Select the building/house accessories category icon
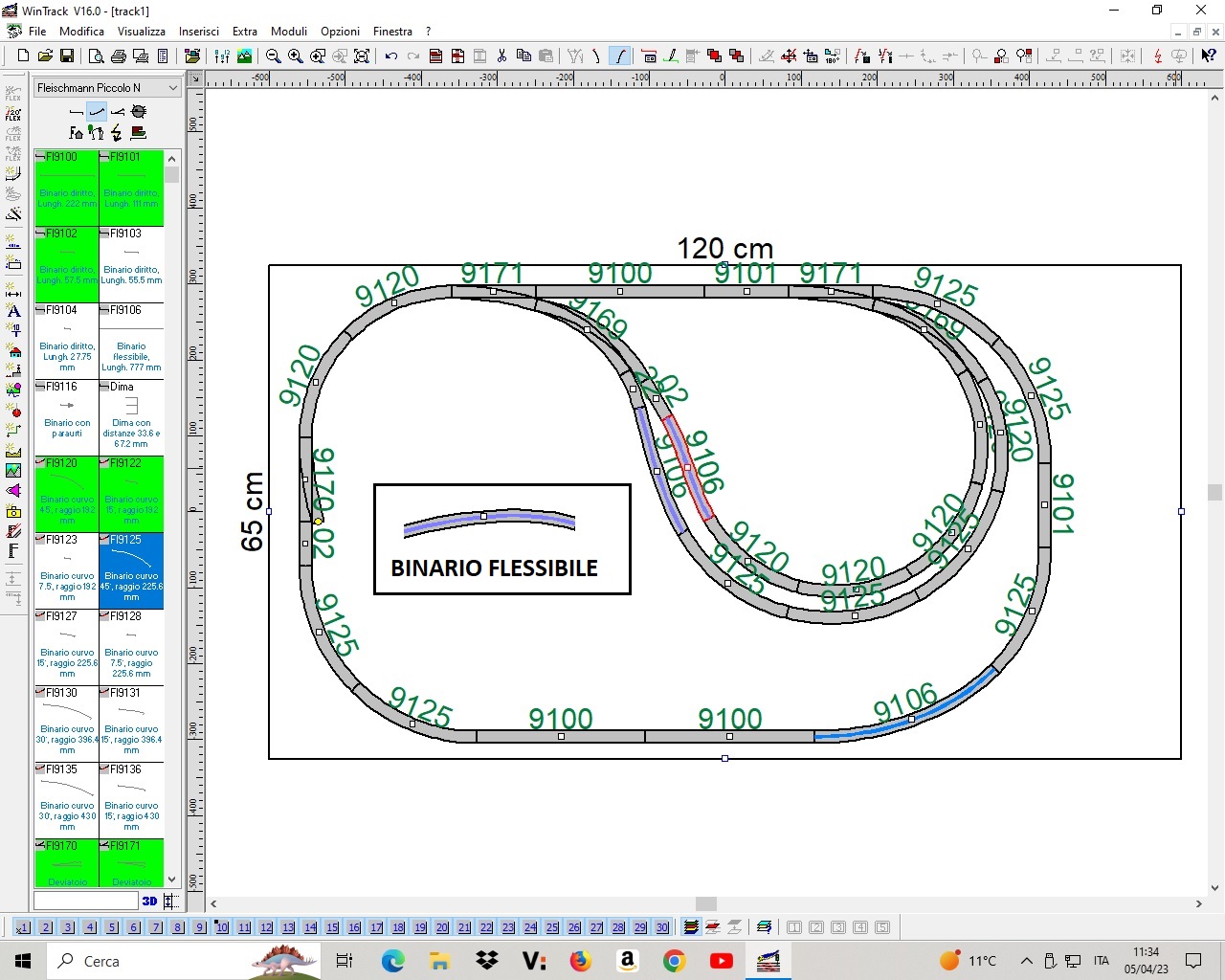 coord(13,351)
